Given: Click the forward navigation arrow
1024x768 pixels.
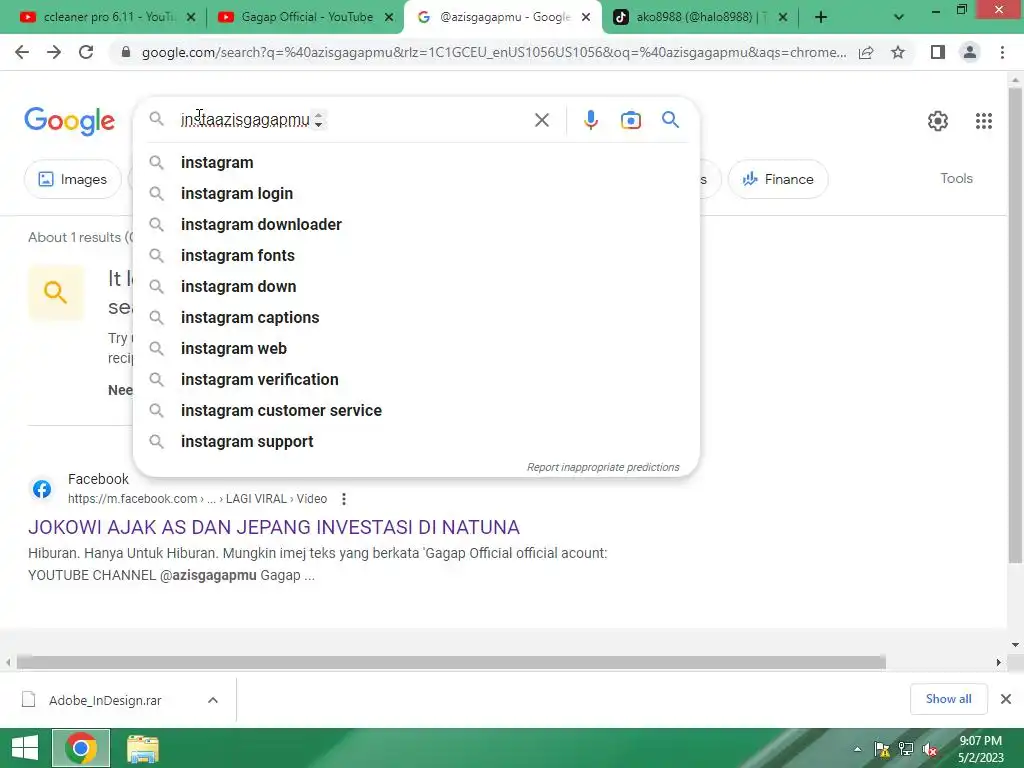Looking at the screenshot, I should tap(54, 52).
